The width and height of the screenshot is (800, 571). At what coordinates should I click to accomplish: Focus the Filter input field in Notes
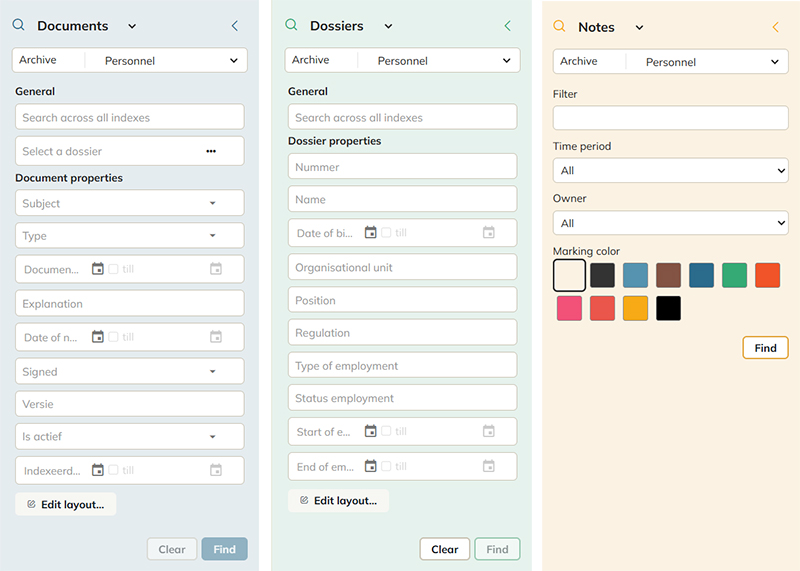coord(670,118)
